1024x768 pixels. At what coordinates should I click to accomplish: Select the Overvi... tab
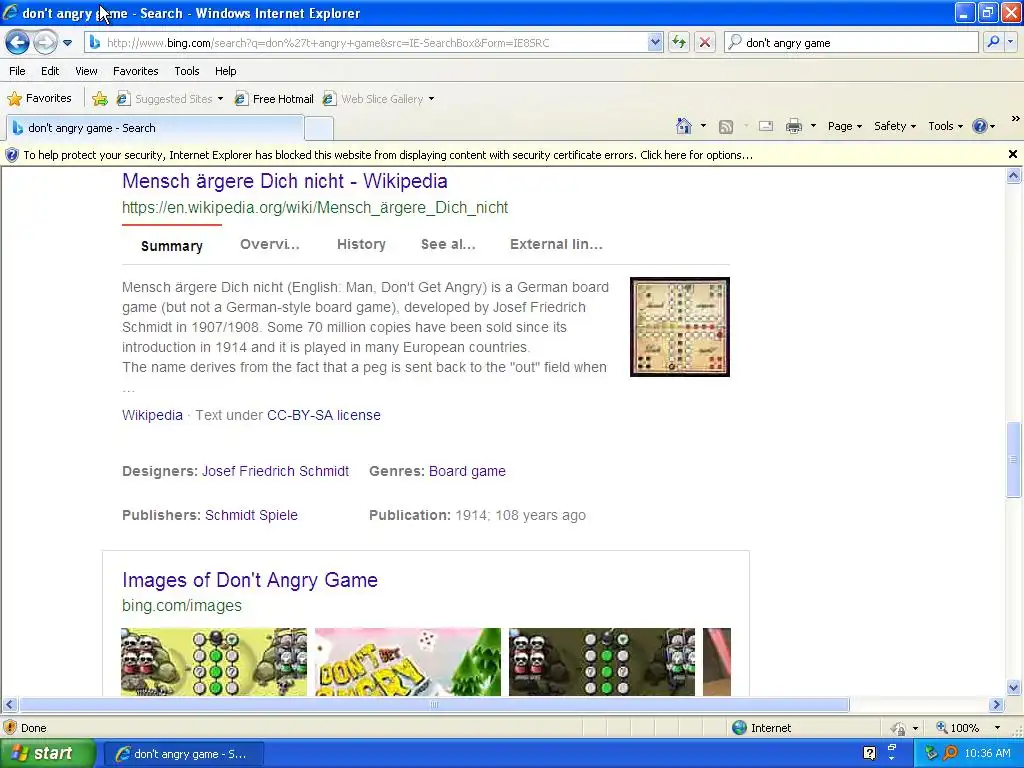270,244
